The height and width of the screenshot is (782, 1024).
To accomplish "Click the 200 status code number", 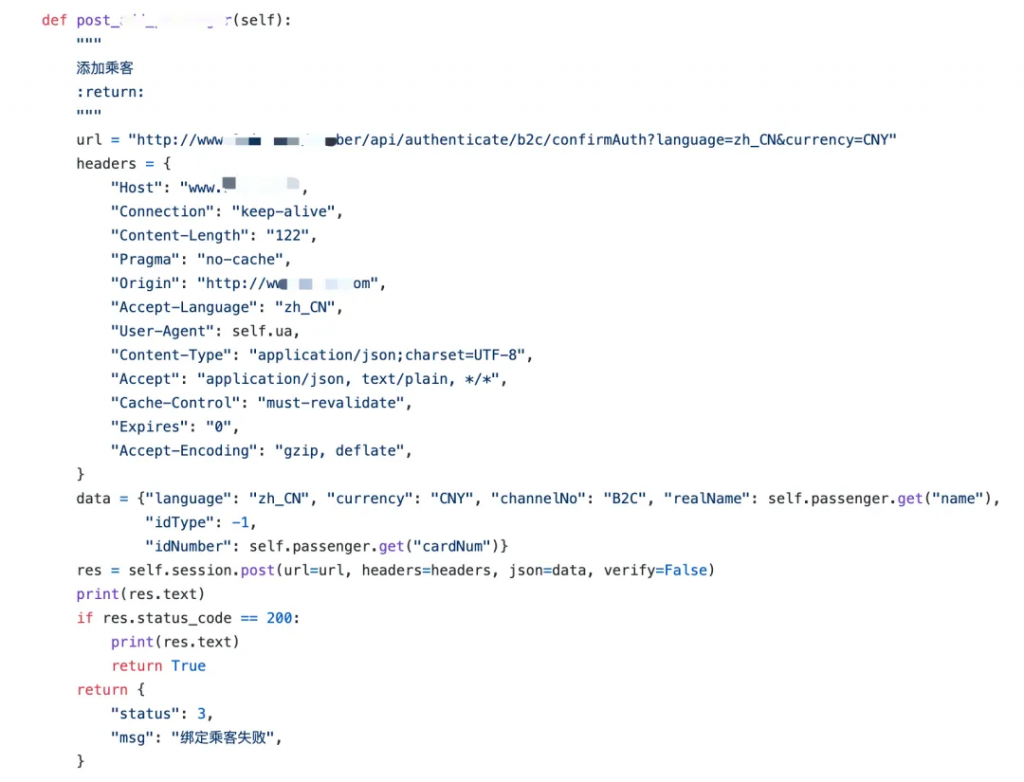I will tap(279, 618).
